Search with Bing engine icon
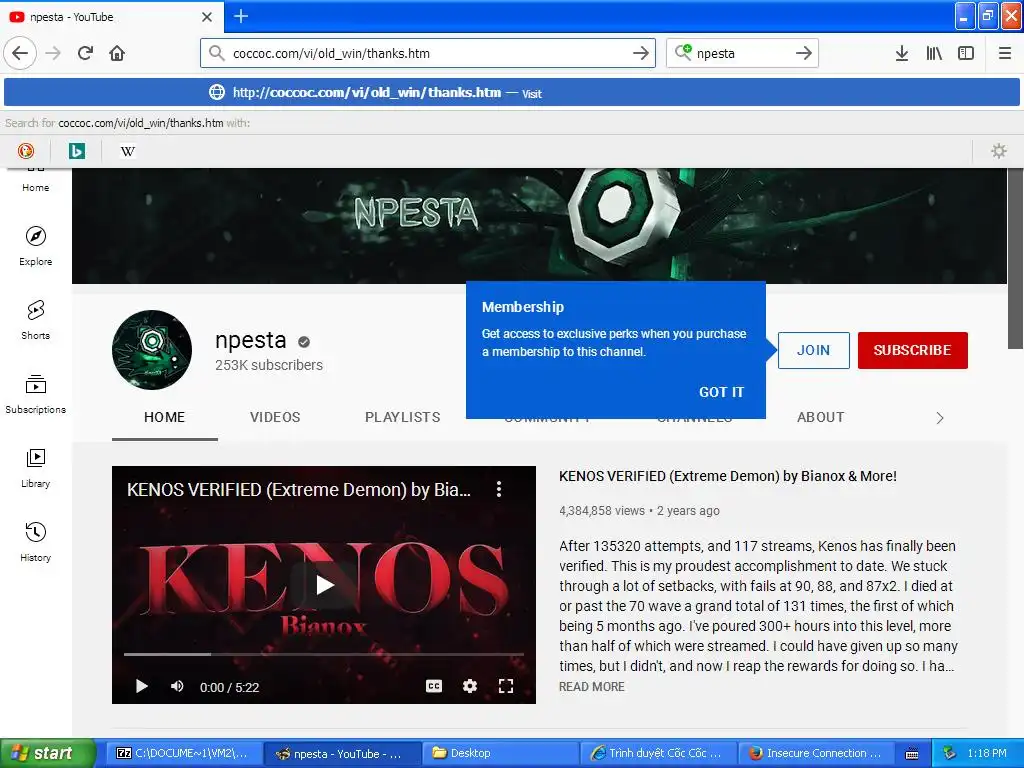This screenshot has width=1024, height=768. pos(76,152)
